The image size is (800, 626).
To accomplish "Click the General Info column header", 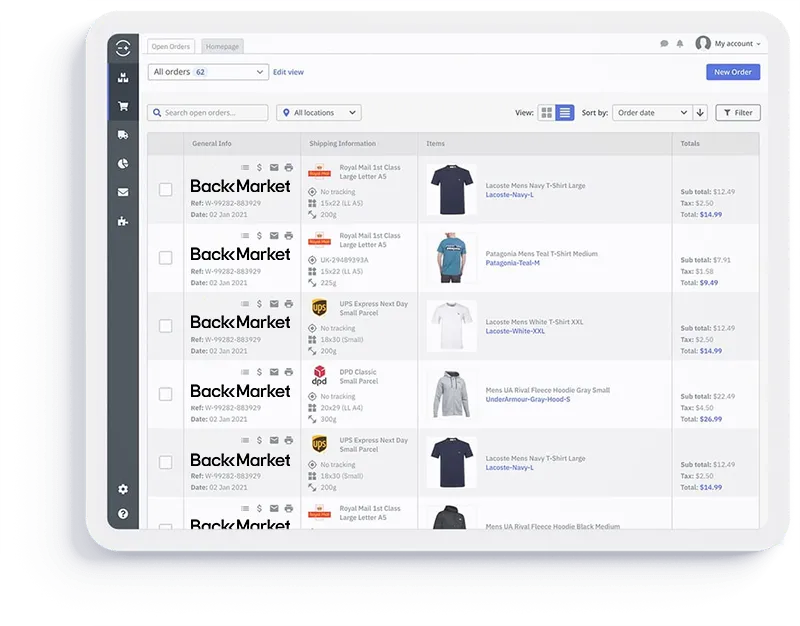I will [x=212, y=144].
